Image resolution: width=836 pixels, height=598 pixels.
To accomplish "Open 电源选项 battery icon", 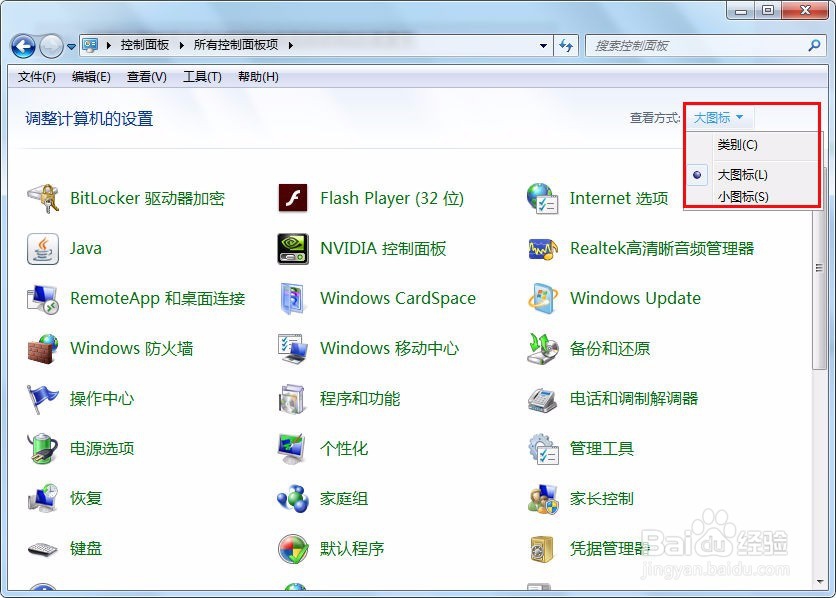I will [x=43, y=449].
